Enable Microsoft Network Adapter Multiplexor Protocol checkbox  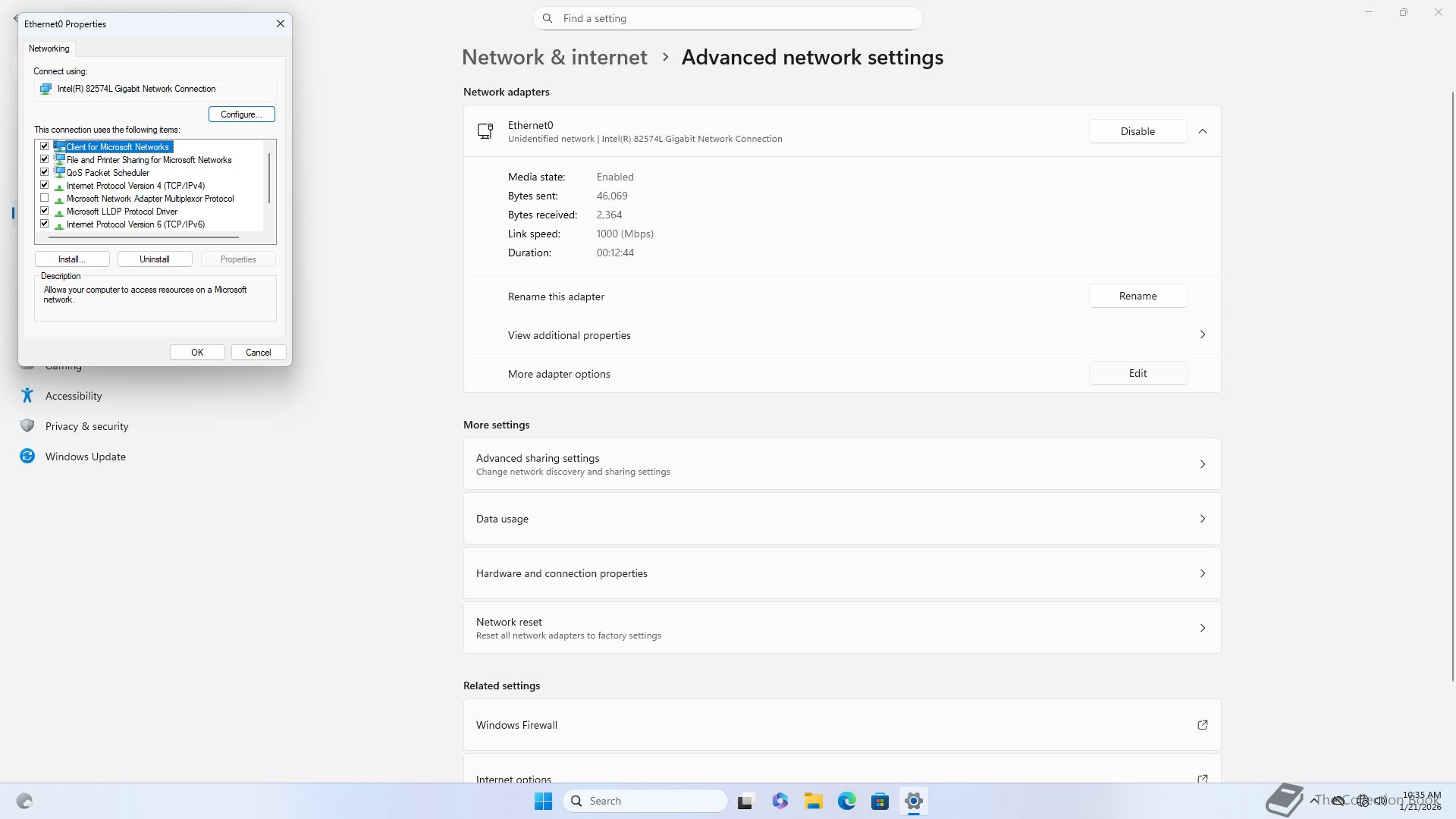(45, 198)
